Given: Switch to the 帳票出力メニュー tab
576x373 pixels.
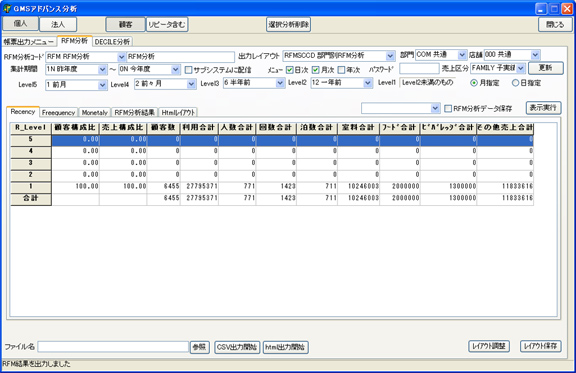Looking at the screenshot, I should pos(29,42).
